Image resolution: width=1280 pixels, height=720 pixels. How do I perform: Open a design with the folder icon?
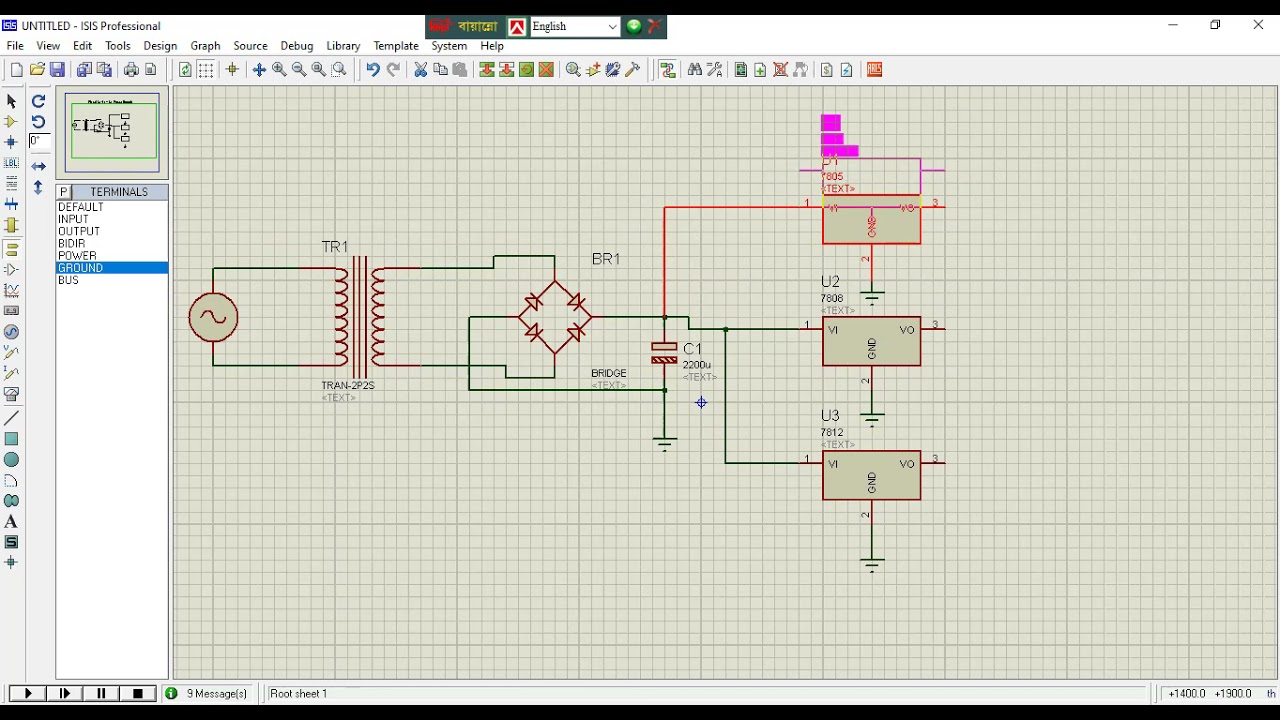[x=37, y=70]
